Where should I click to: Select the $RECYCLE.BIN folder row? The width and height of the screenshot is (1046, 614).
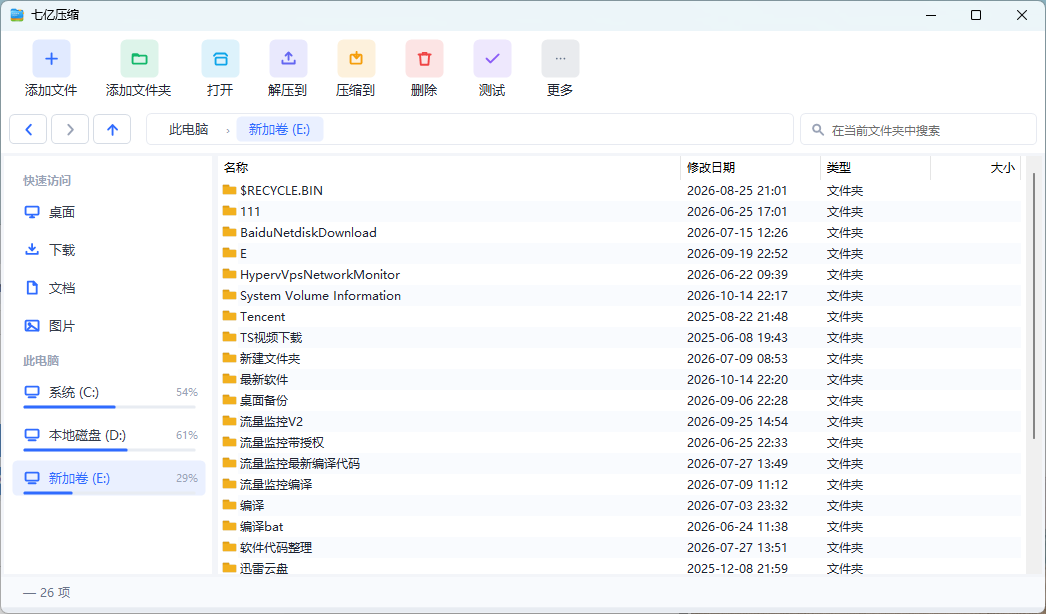pyautogui.click(x=620, y=191)
